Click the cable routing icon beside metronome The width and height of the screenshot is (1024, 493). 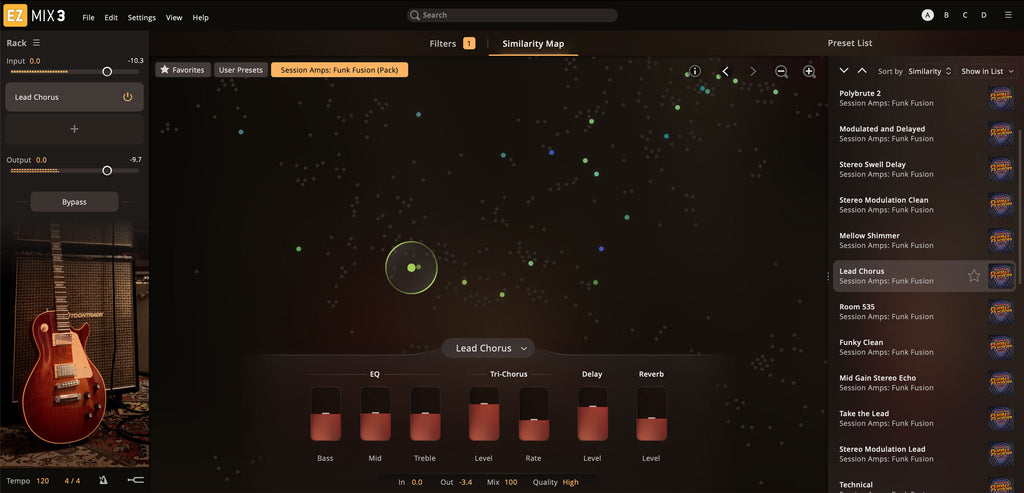pos(135,481)
